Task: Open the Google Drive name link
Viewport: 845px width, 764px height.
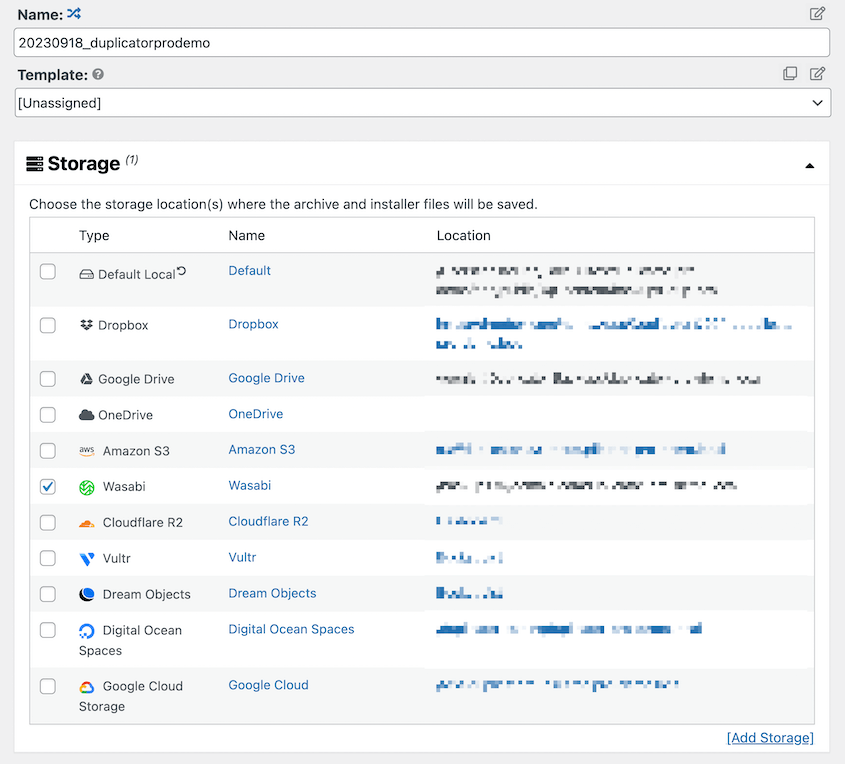Action: point(266,378)
